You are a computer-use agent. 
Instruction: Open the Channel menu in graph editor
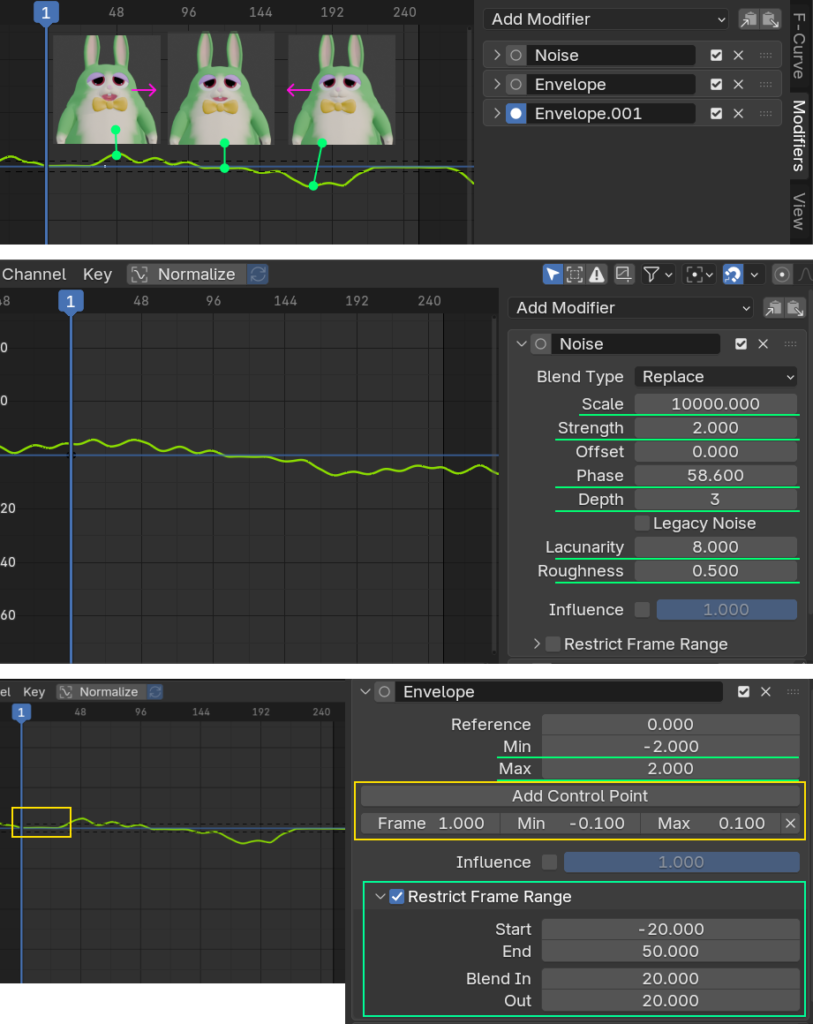(x=34, y=274)
